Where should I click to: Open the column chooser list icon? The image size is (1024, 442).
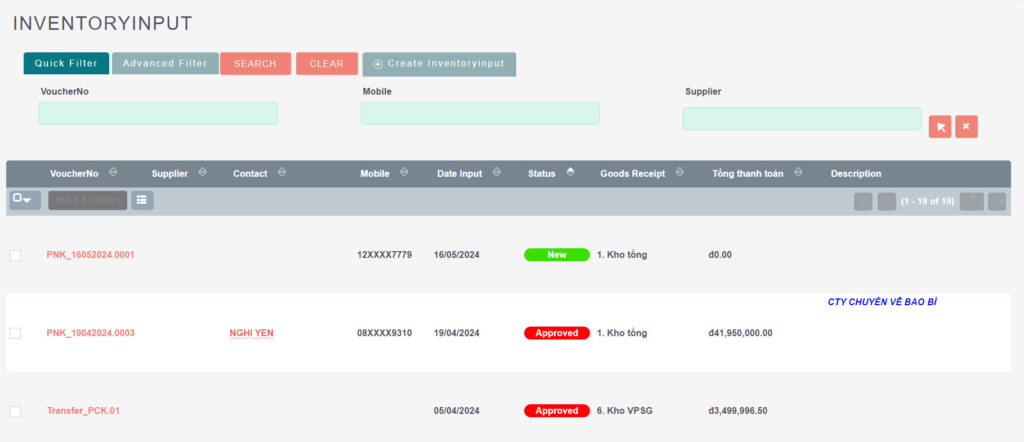(x=142, y=200)
